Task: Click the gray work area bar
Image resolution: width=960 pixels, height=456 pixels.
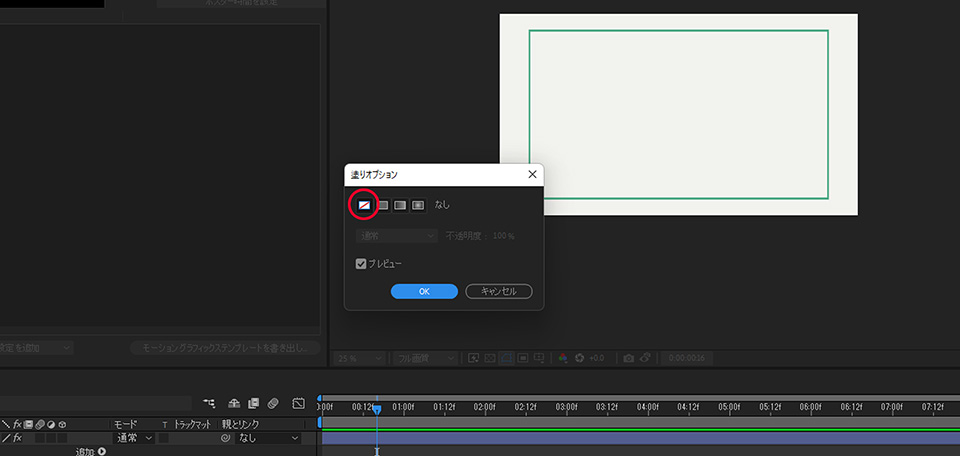Action: tap(640, 422)
